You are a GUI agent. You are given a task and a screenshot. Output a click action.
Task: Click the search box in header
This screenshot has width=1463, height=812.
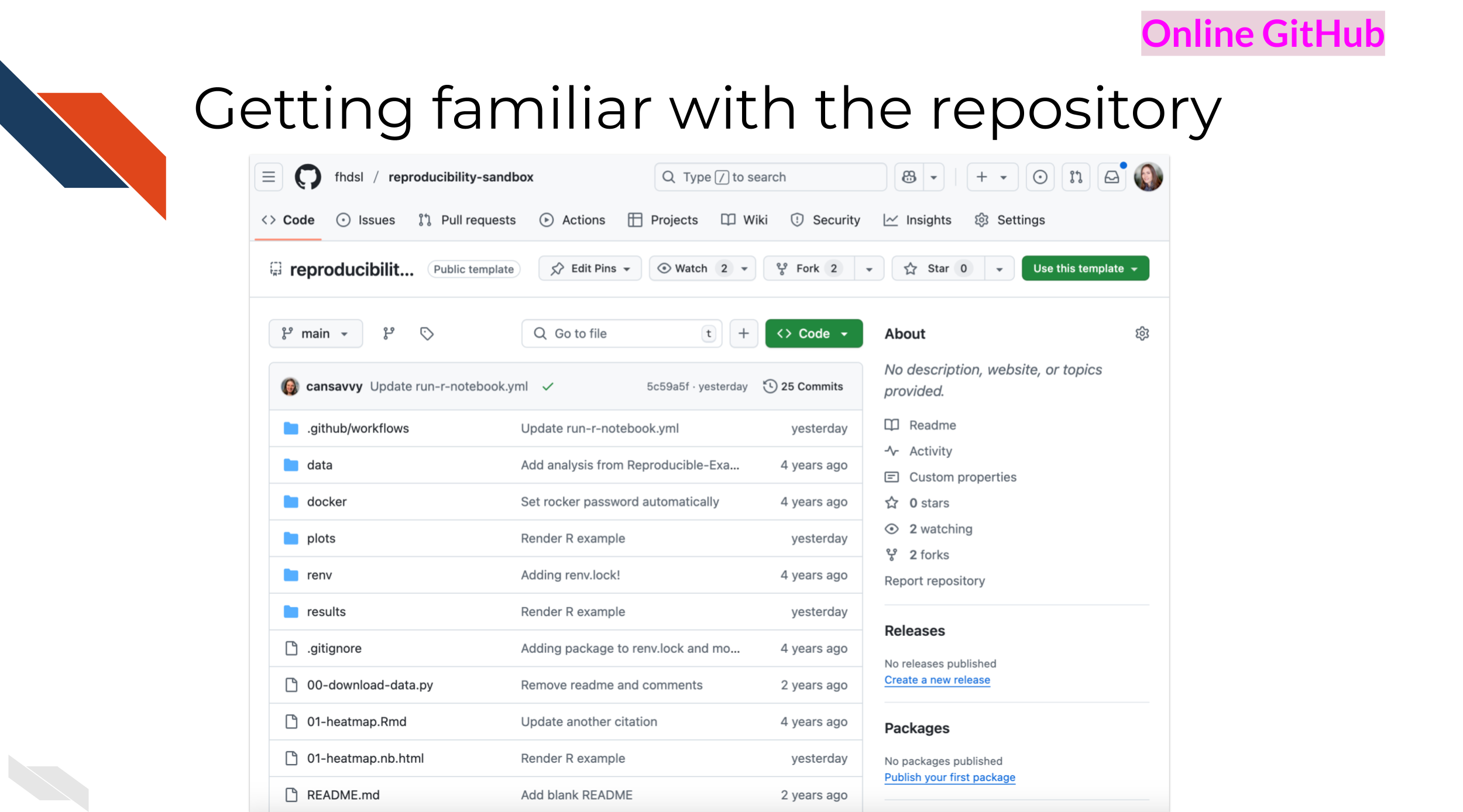770,177
